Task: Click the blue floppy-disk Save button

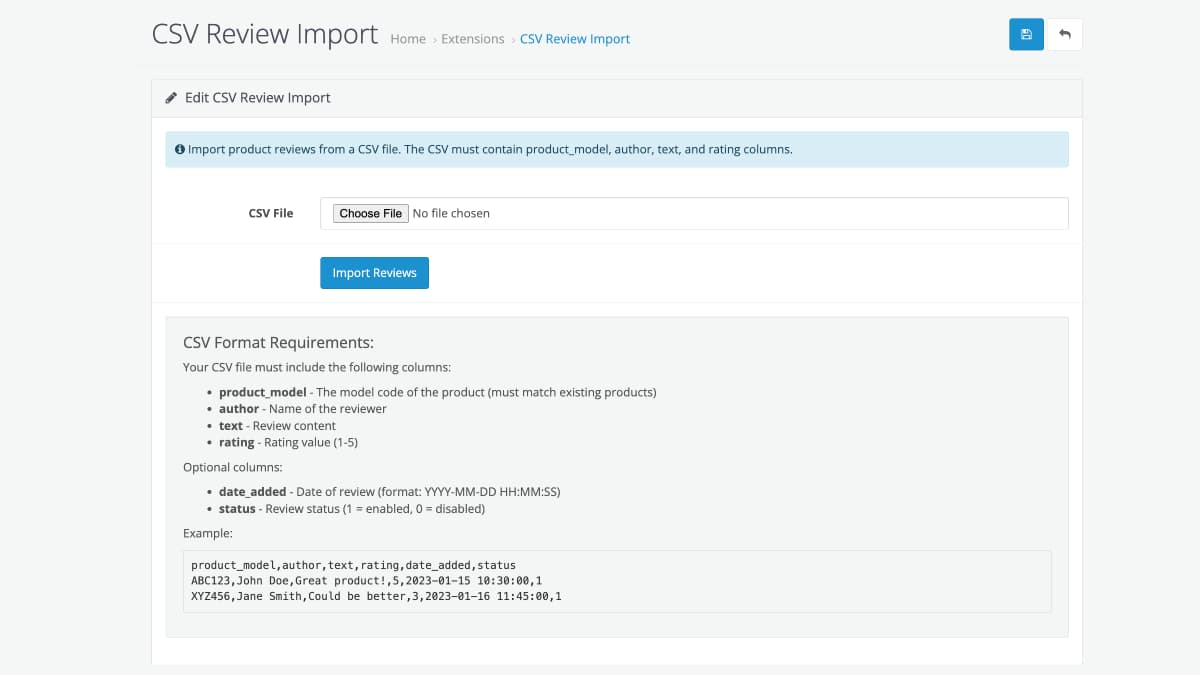Action: 1026,34
